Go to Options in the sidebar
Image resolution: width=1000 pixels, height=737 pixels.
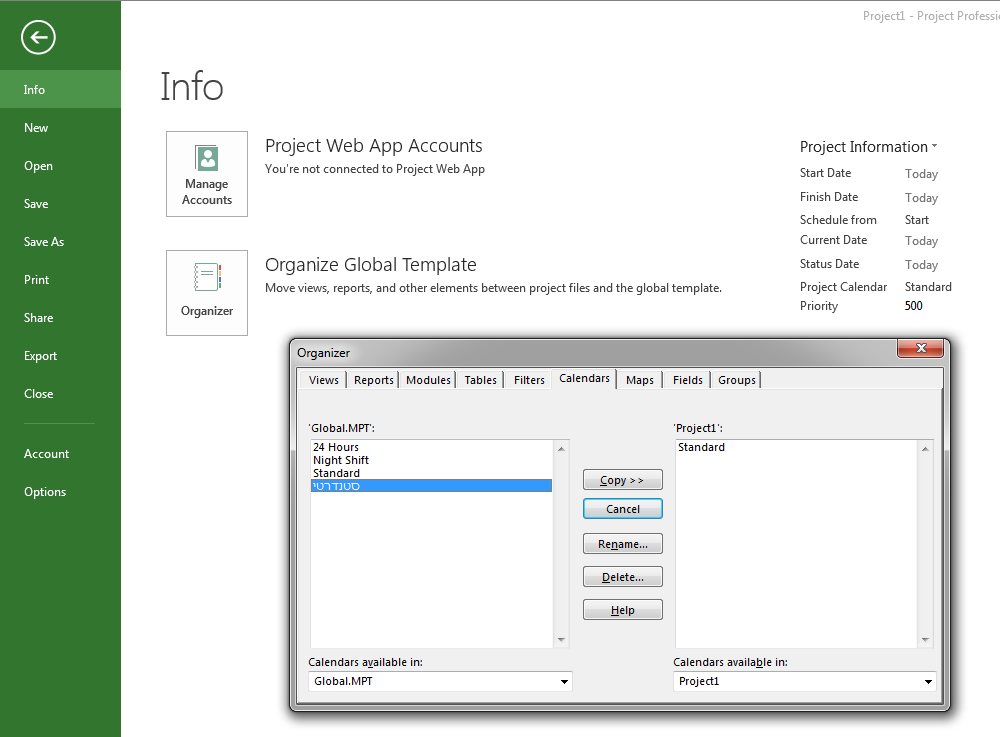point(45,492)
